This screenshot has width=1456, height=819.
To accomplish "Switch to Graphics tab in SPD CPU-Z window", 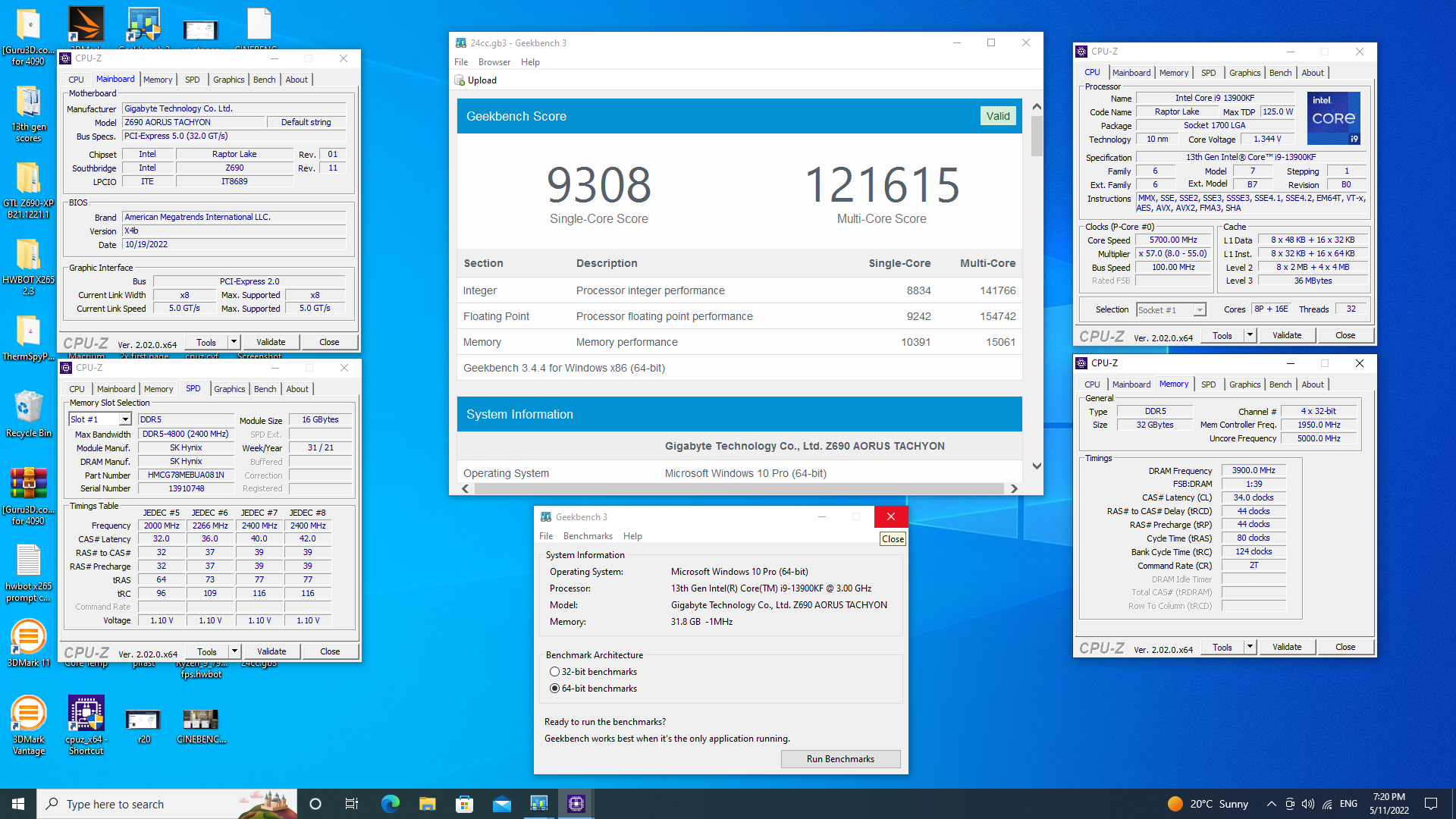I will (x=229, y=389).
